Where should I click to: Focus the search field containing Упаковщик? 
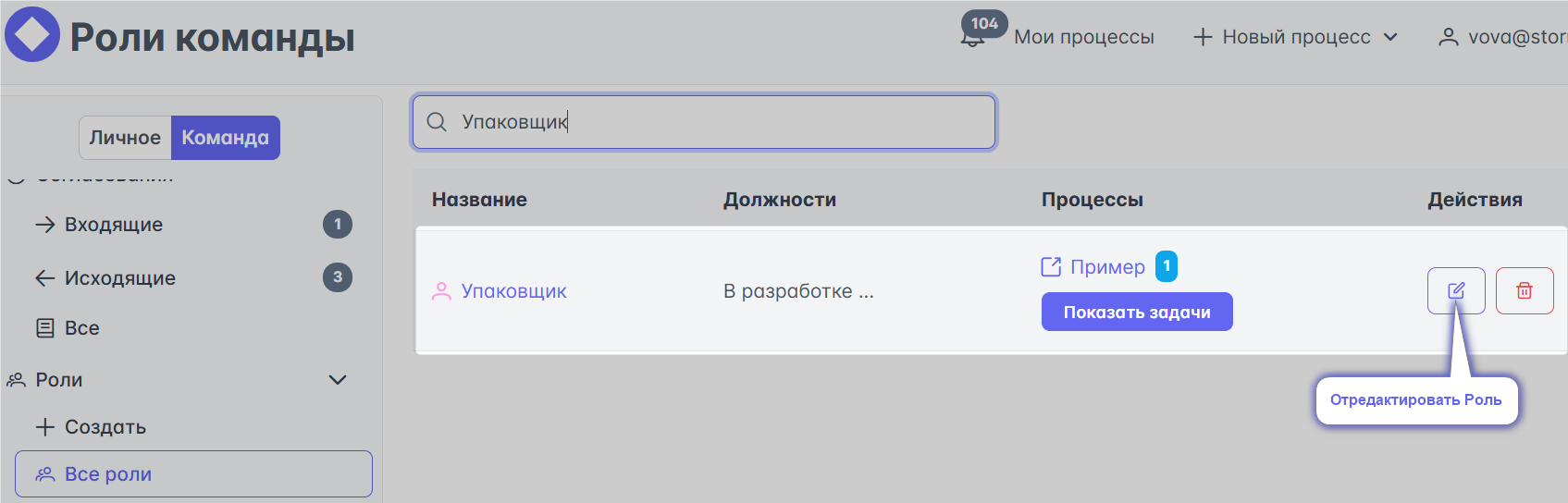[x=704, y=122]
